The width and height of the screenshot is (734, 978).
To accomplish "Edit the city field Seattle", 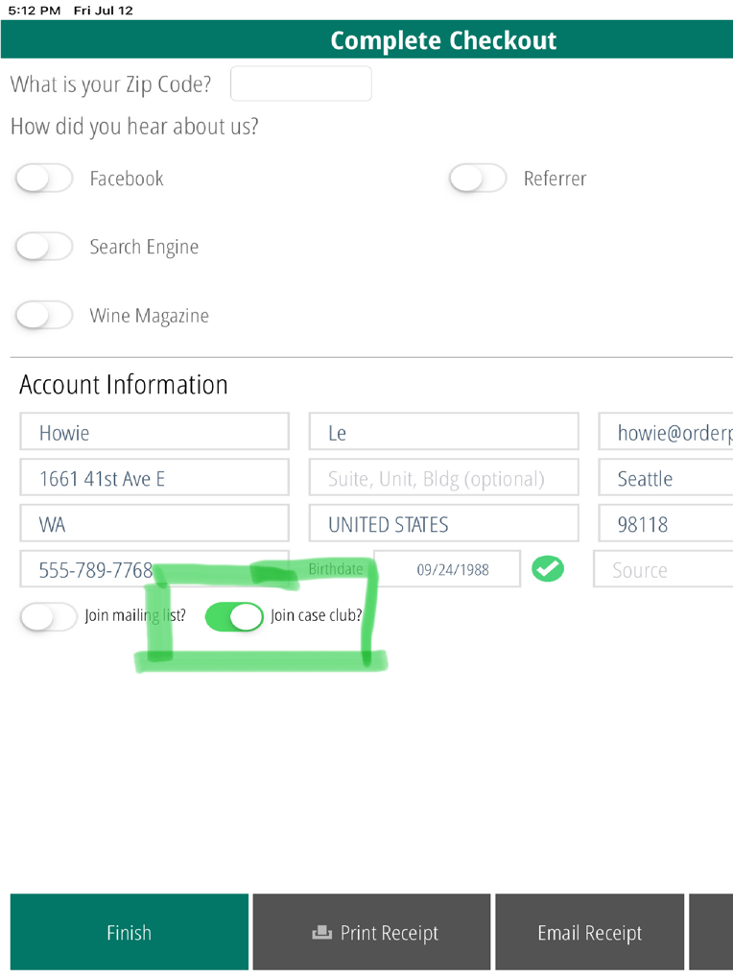I will click(665, 478).
